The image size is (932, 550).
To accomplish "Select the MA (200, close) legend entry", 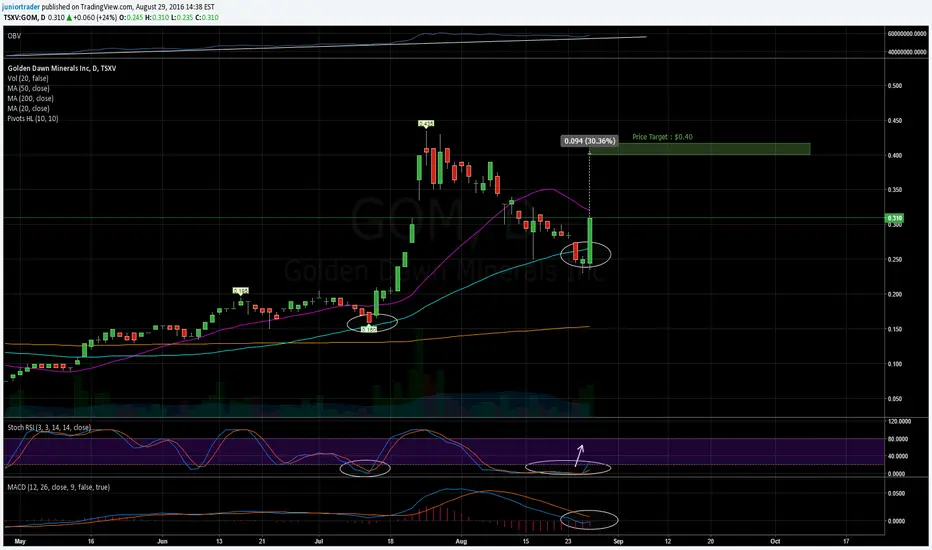I will coord(30,99).
